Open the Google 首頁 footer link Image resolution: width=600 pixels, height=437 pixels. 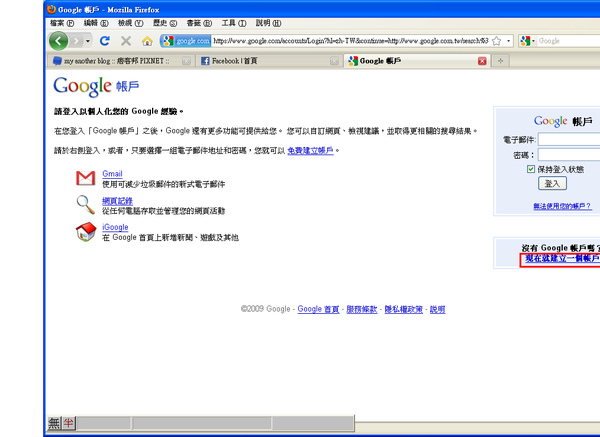coord(318,309)
